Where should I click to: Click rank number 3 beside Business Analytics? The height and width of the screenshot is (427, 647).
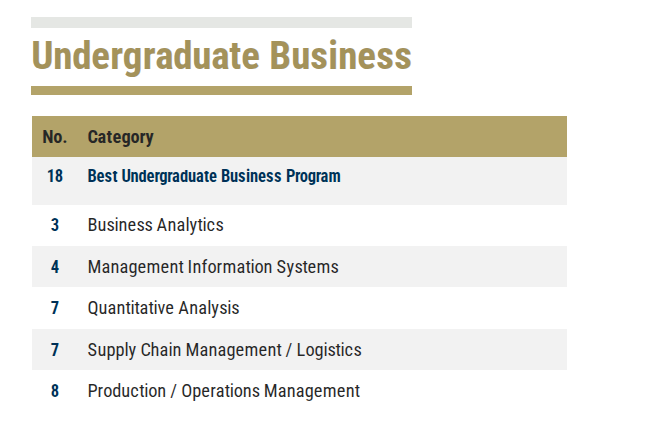(x=55, y=225)
